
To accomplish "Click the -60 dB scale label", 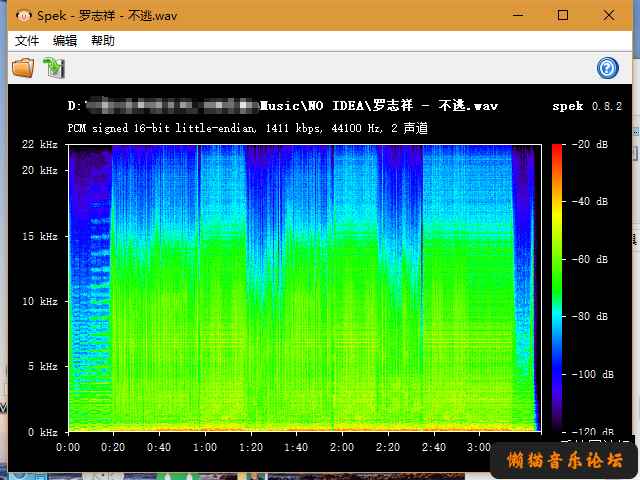I will pos(590,259).
